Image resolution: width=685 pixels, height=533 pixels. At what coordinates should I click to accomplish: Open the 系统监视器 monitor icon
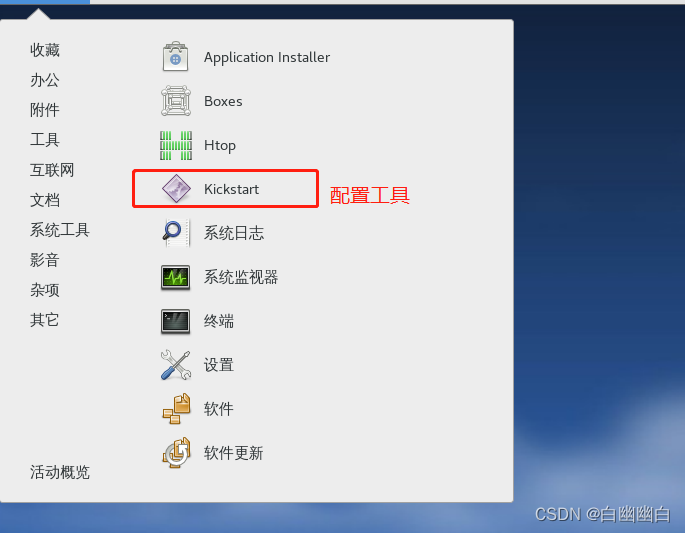click(x=176, y=277)
